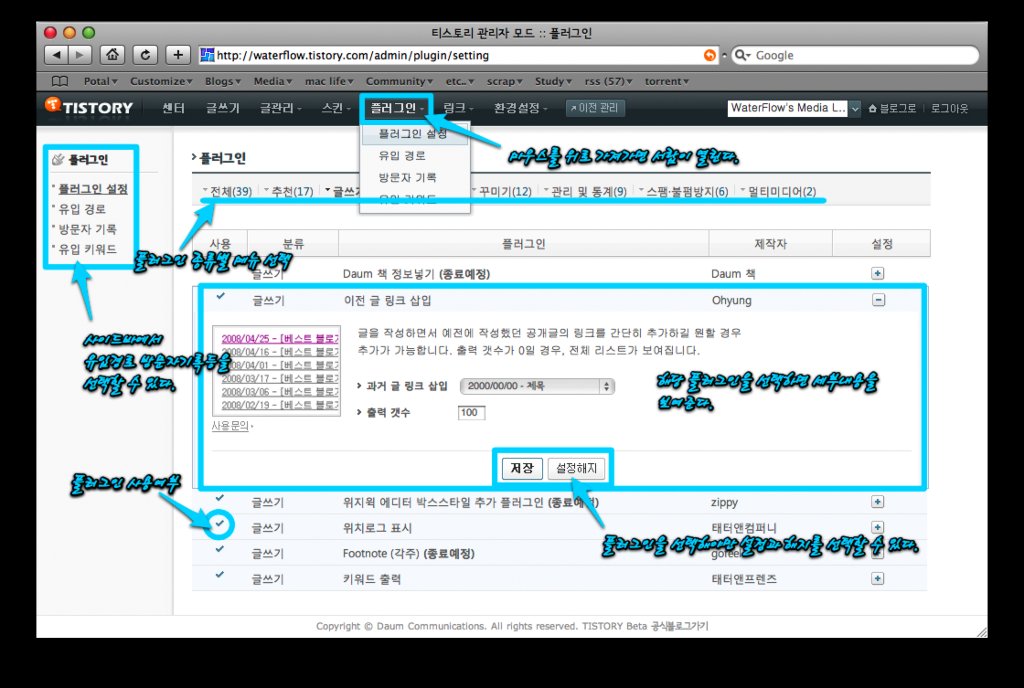Collapse the 이전 글 링크 삽입 settings panel
The width and height of the screenshot is (1024, 688).
point(878,300)
